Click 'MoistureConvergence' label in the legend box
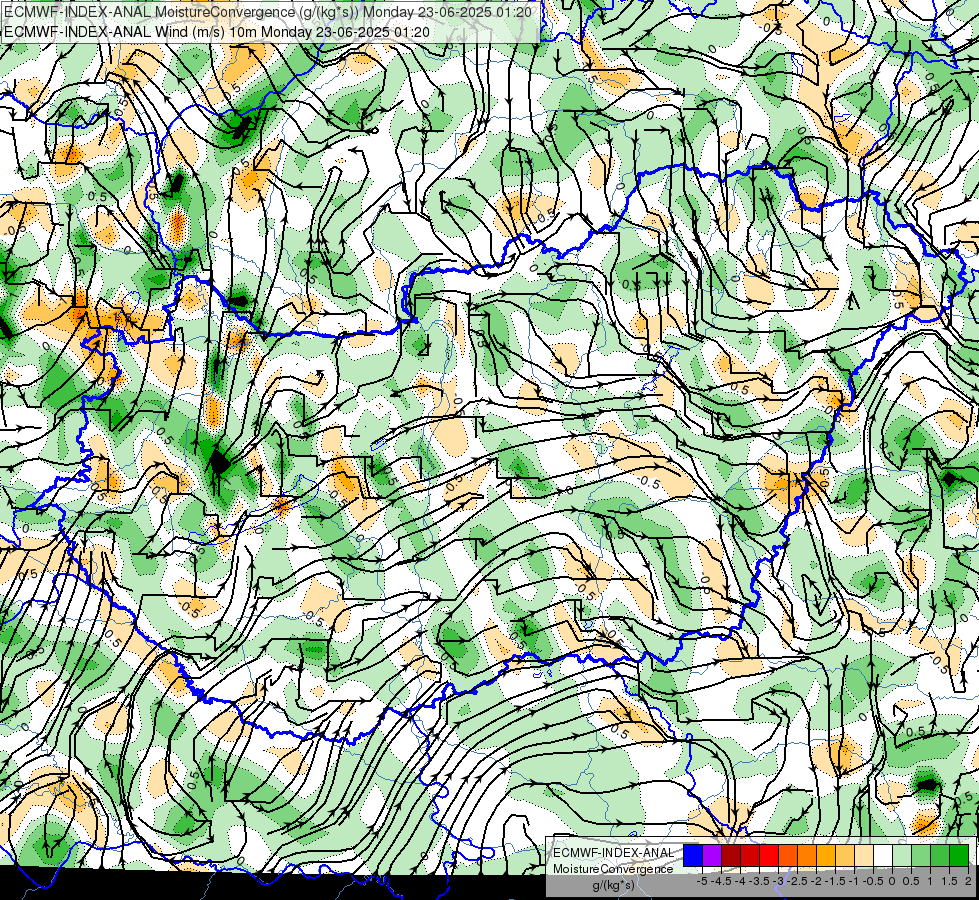Viewport: 979px width, 900px height. [613, 869]
